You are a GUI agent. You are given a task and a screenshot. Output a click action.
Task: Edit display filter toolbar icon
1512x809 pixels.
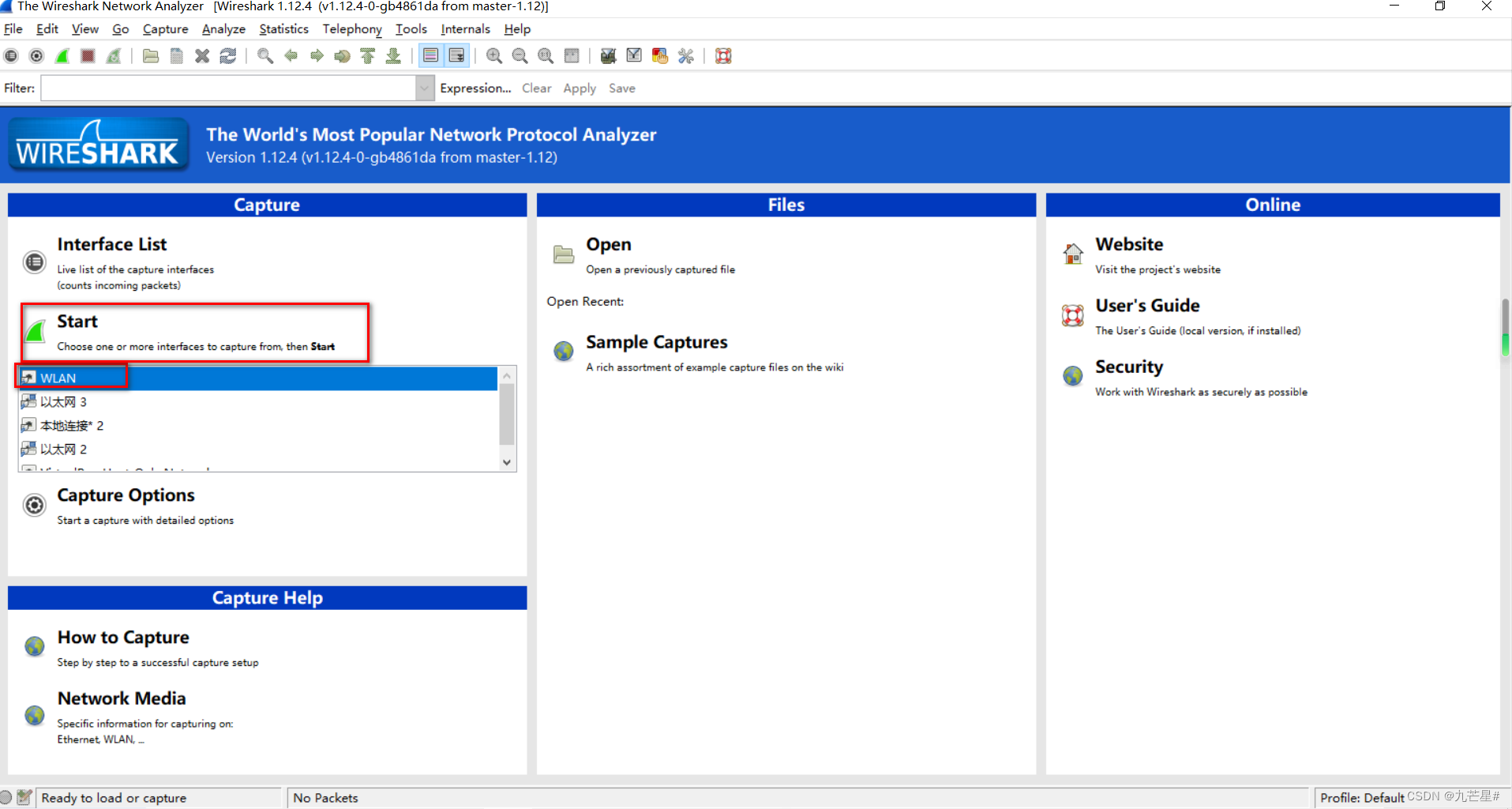point(634,56)
